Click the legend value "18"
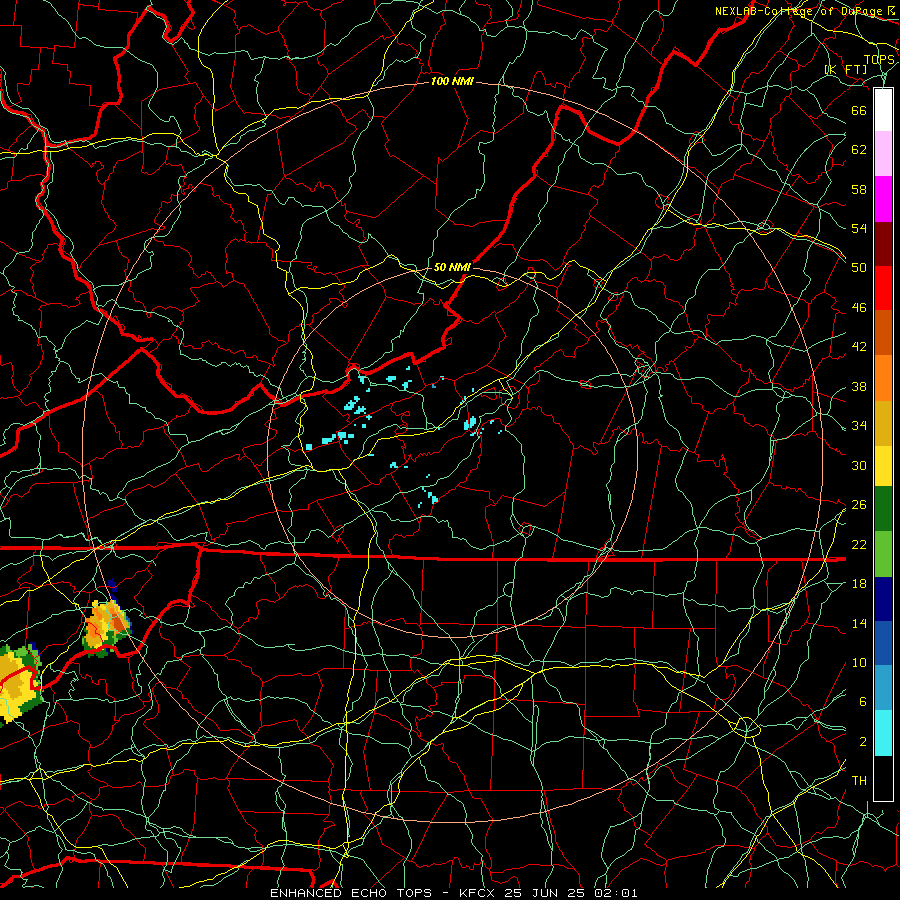 pyautogui.click(x=859, y=584)
